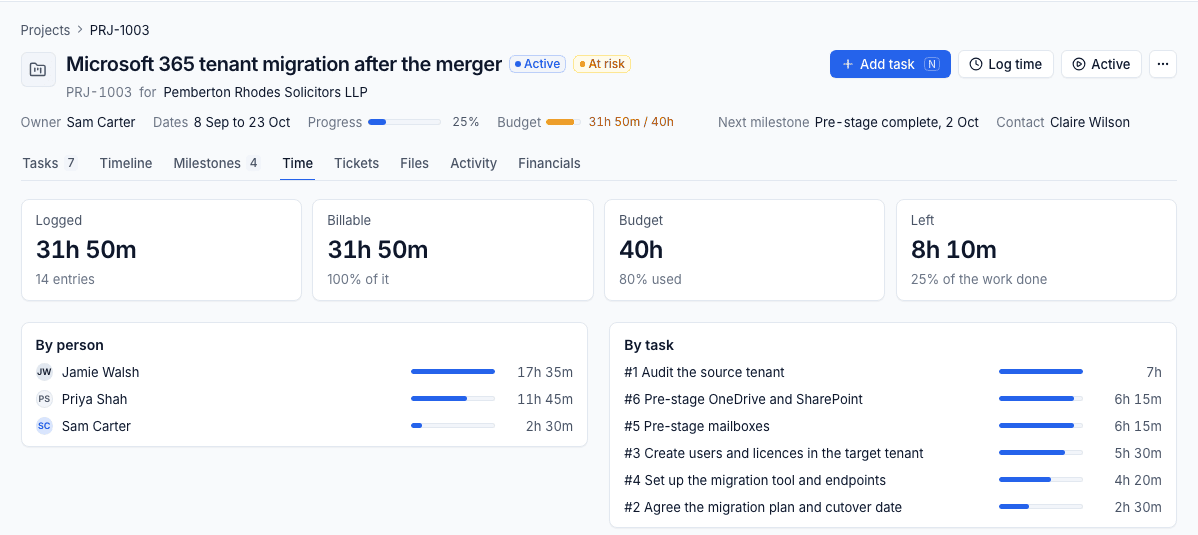Open the Financials tab
This screenshot has height=535, width=1198.
[549, 163]
